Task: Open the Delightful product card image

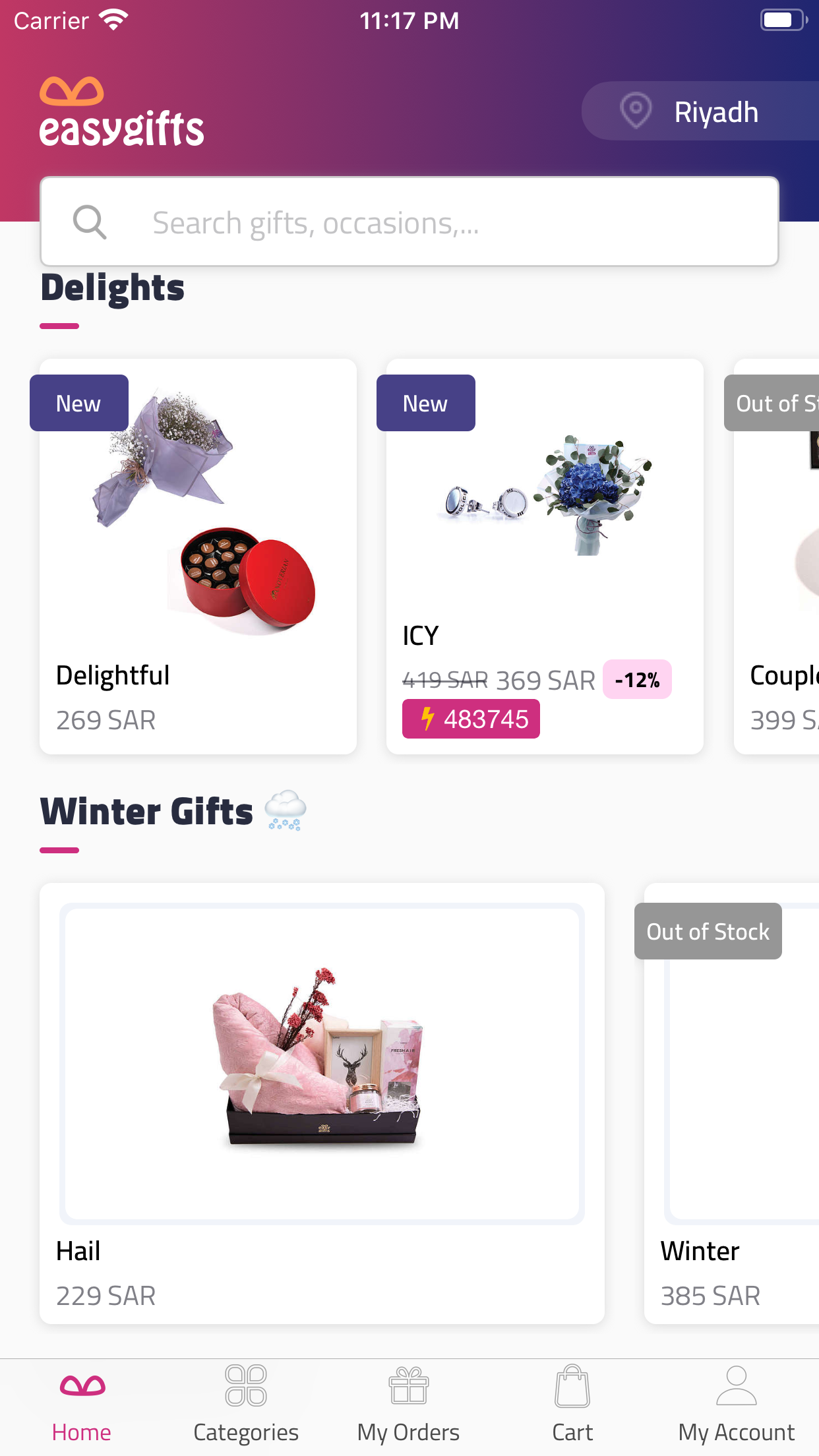Action: point(198,508)
